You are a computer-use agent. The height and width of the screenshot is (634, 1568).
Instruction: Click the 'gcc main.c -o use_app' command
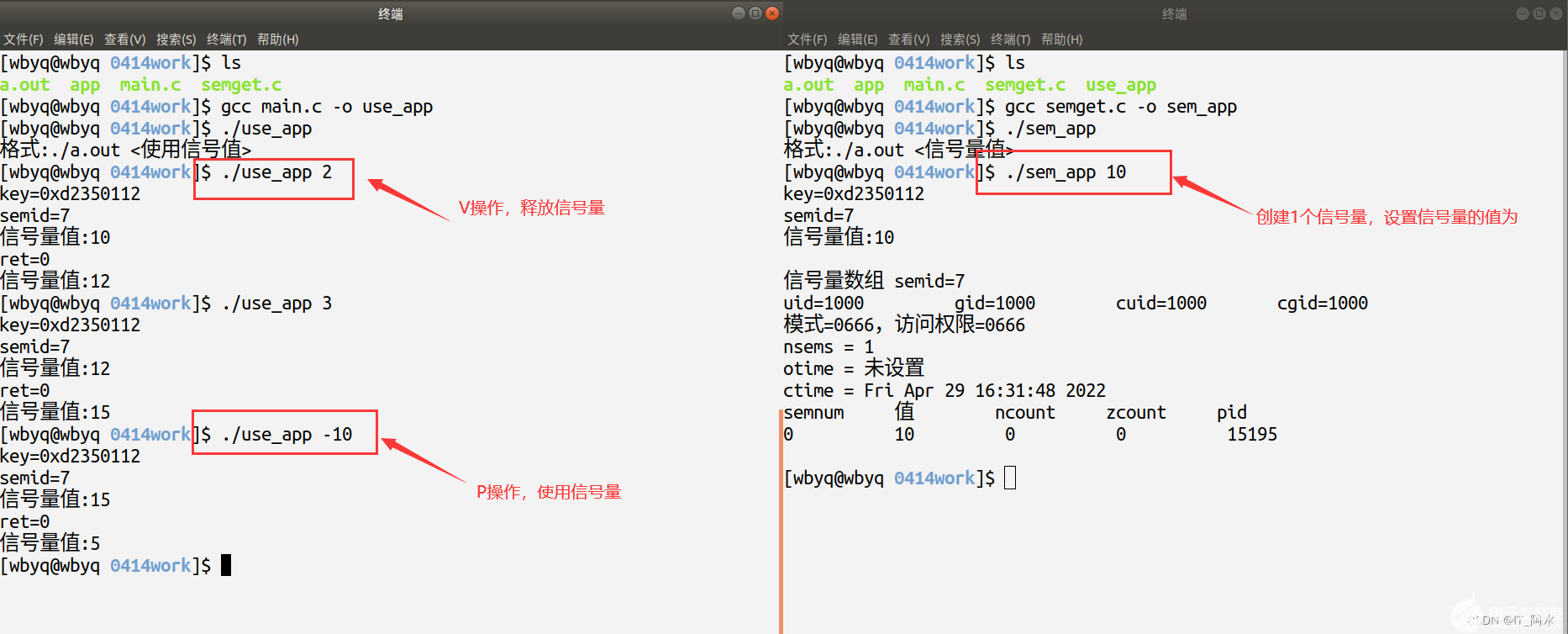point(327,107)
